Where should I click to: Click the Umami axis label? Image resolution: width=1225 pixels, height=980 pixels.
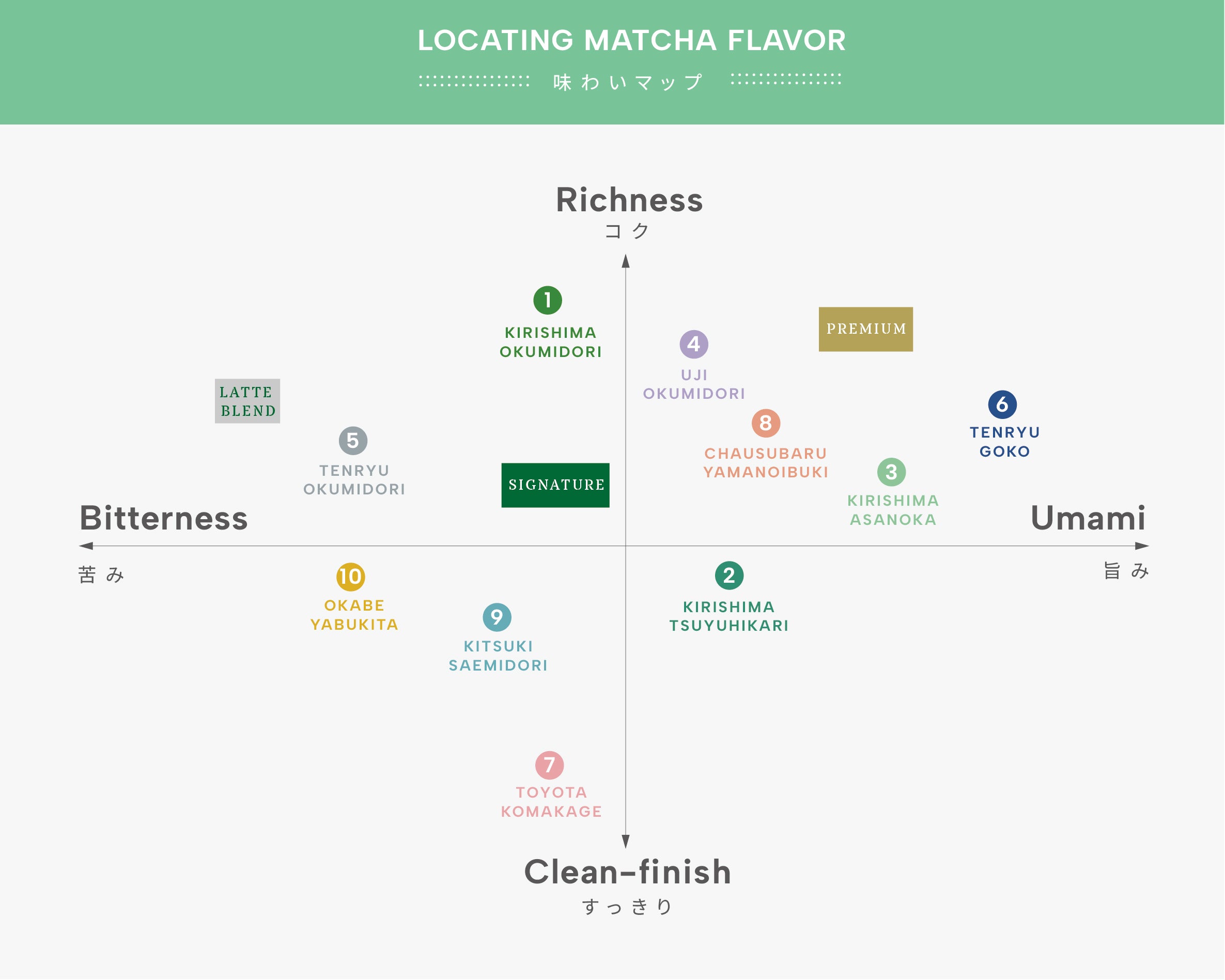pyautogui.click(x=1088, y=518)
